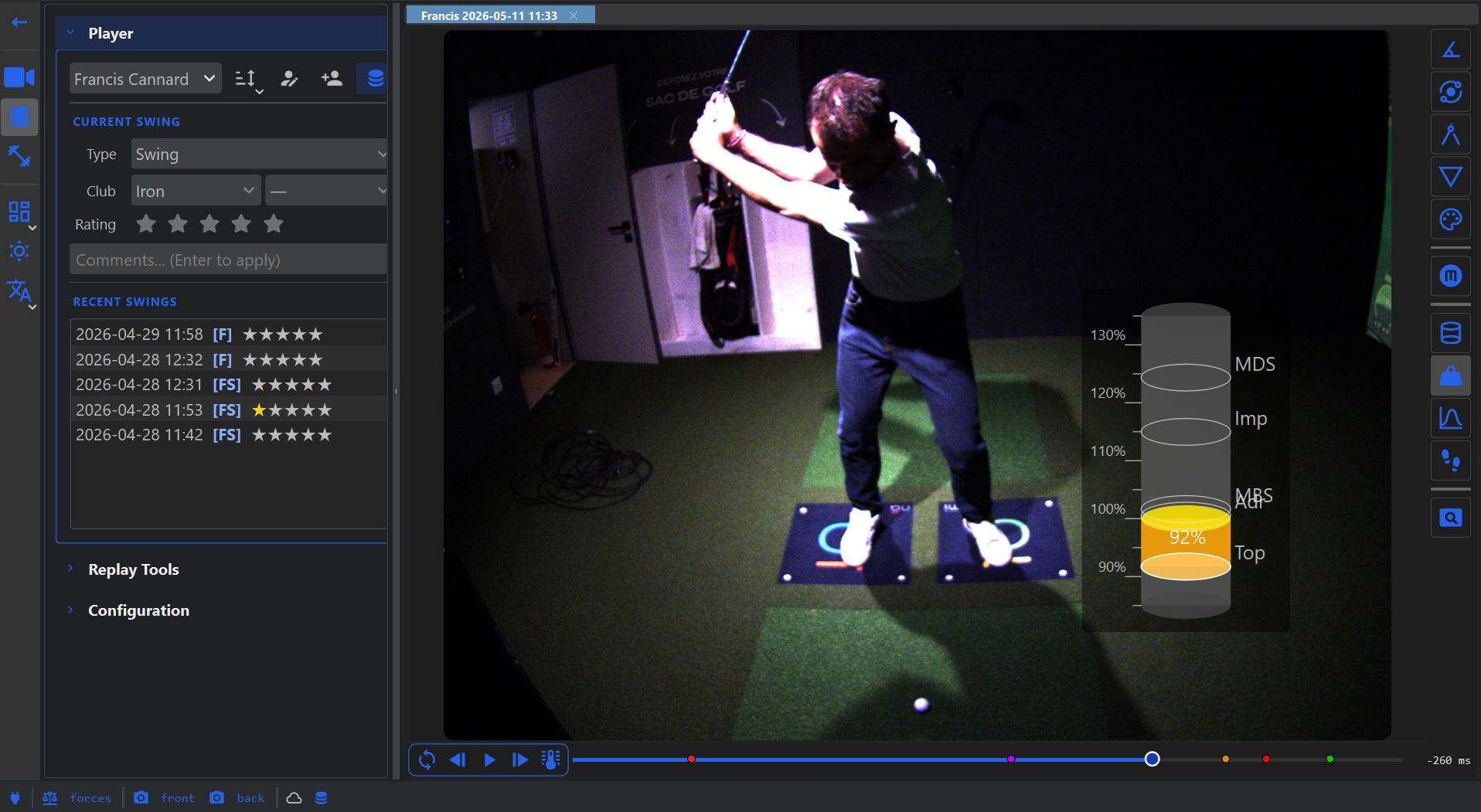The width and height of the screenshot is (1481, 812).
Task: Open the video camera capture mode
Action: [19, 77]
